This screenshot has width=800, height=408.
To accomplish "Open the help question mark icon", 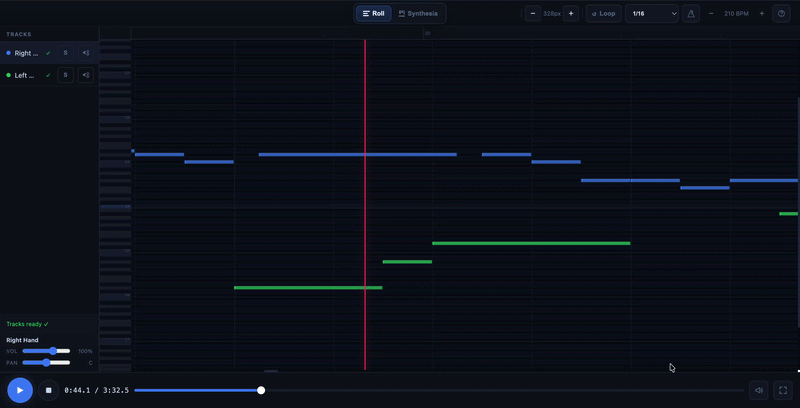I will click(x=781, y=14).
